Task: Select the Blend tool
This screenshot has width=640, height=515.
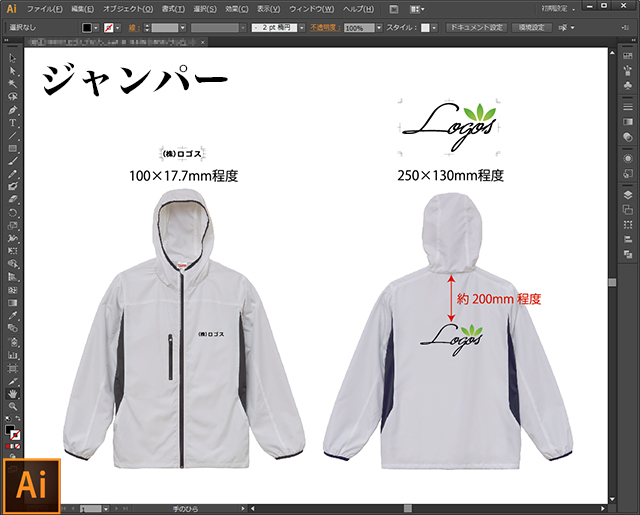Action: pyautogui.click(x=13, y=328)
